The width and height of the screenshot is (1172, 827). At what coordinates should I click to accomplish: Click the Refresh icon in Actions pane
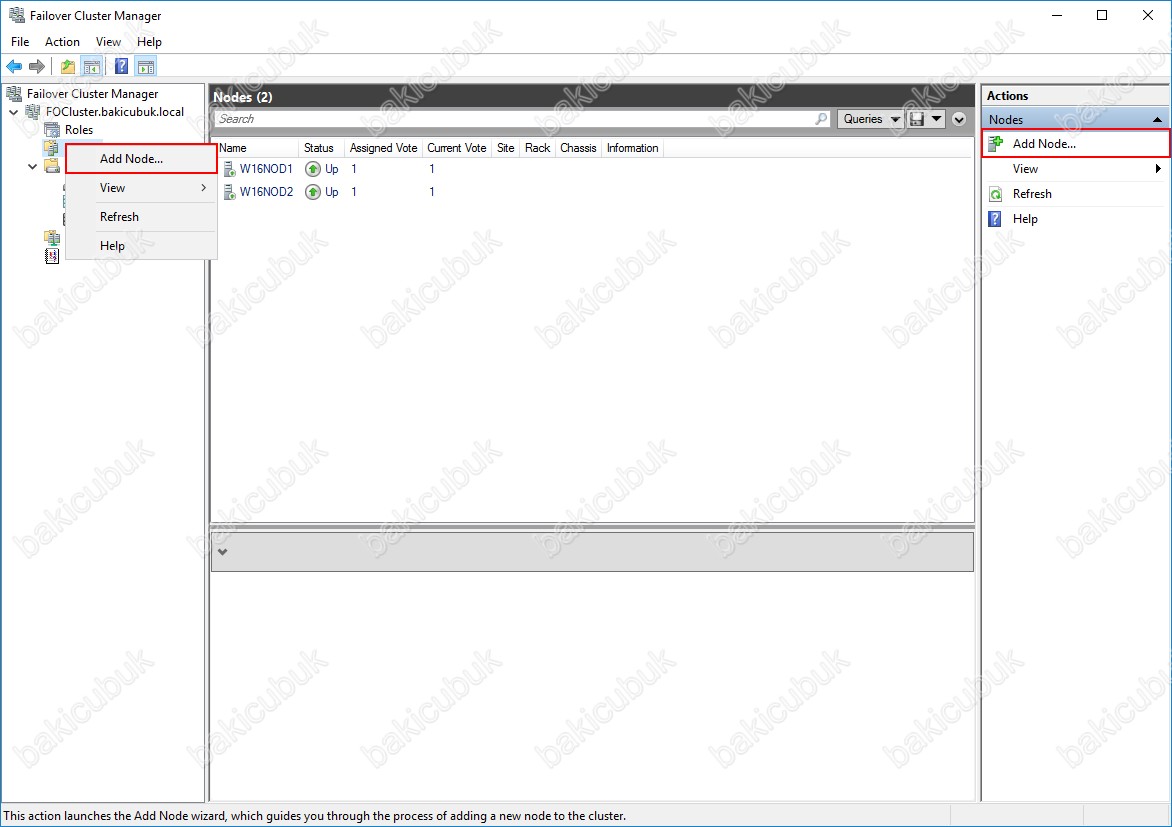[996, 194]
